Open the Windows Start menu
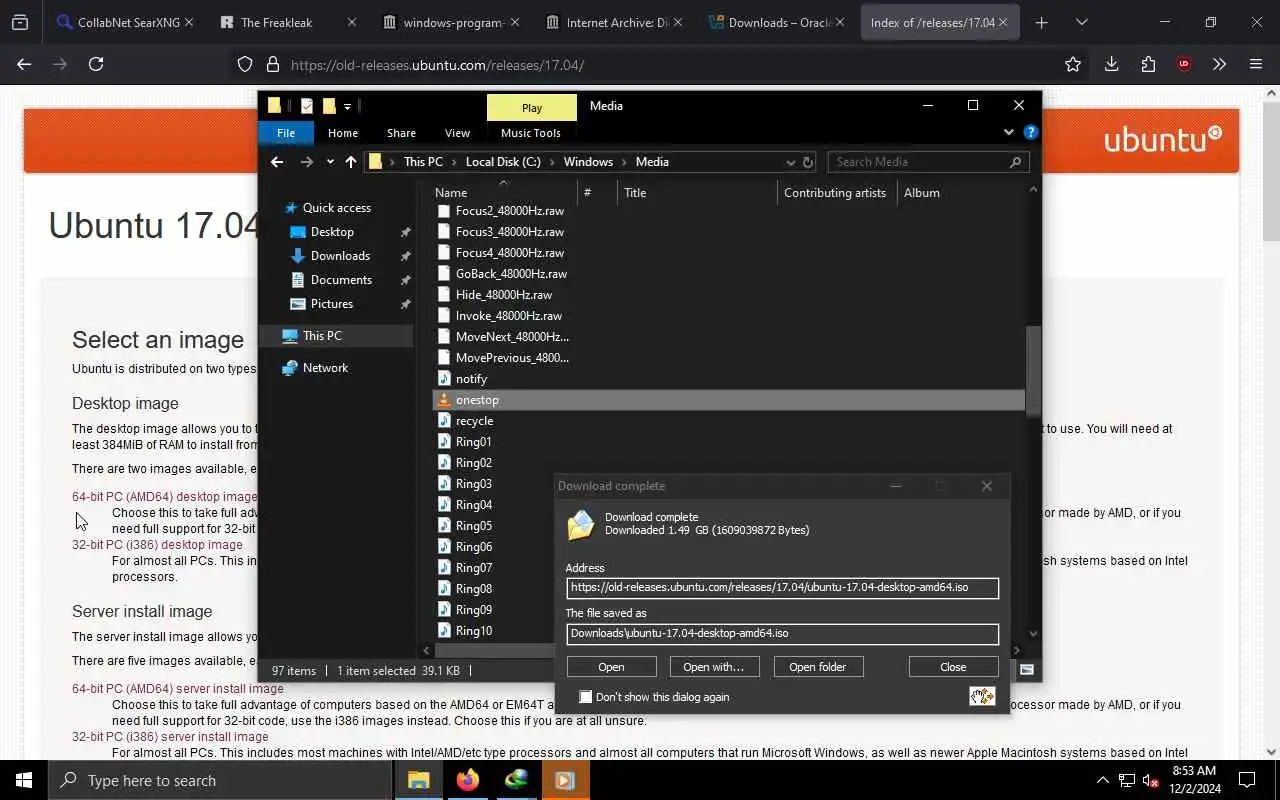Screen dimensions: 1280x800 [24, 780]
